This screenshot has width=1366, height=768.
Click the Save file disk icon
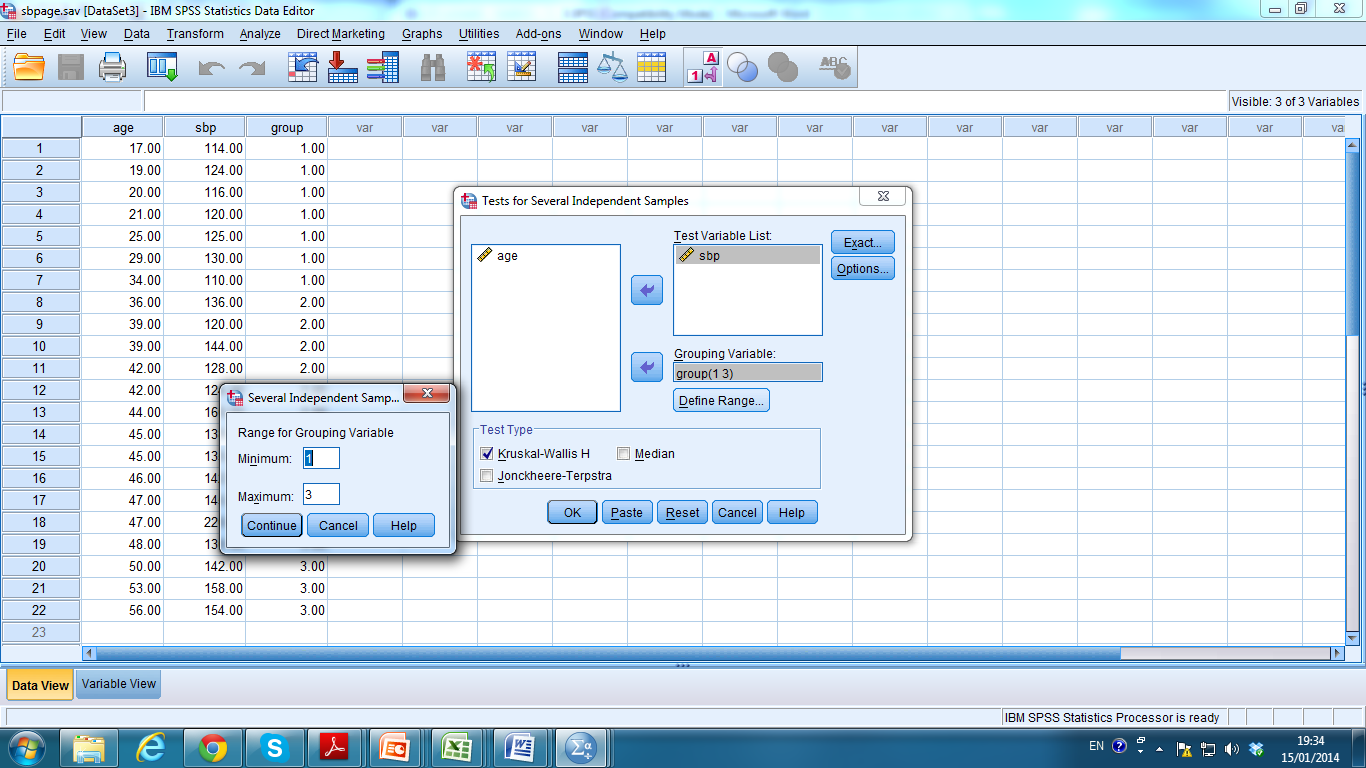coord(71,67)
